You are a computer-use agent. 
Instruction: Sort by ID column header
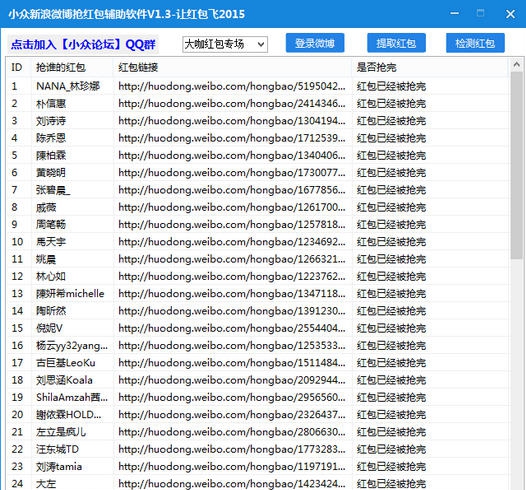coord(19,68)
